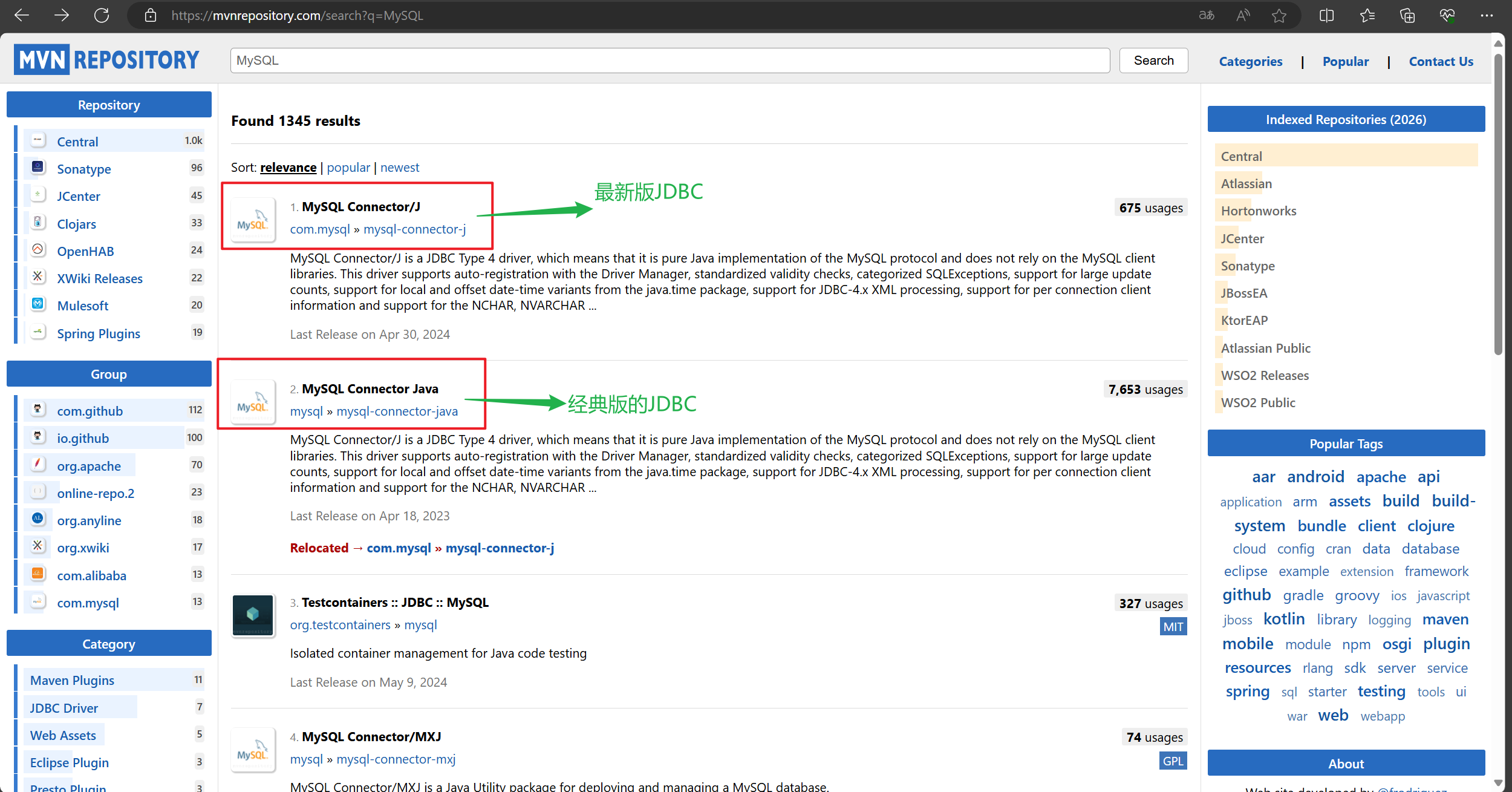Bookmark this page with the star icon
This screenshot has height=792, width=1512.
1279,15
